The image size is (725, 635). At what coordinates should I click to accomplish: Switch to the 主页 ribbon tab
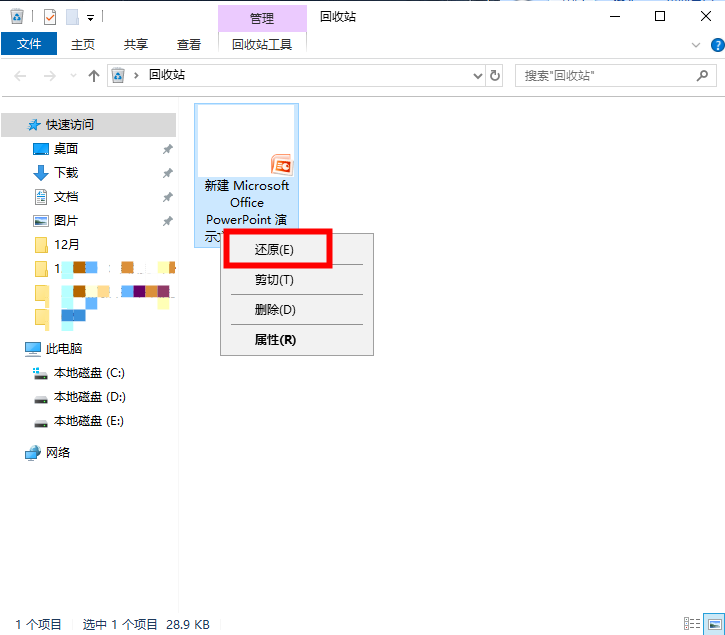point(83,44)
